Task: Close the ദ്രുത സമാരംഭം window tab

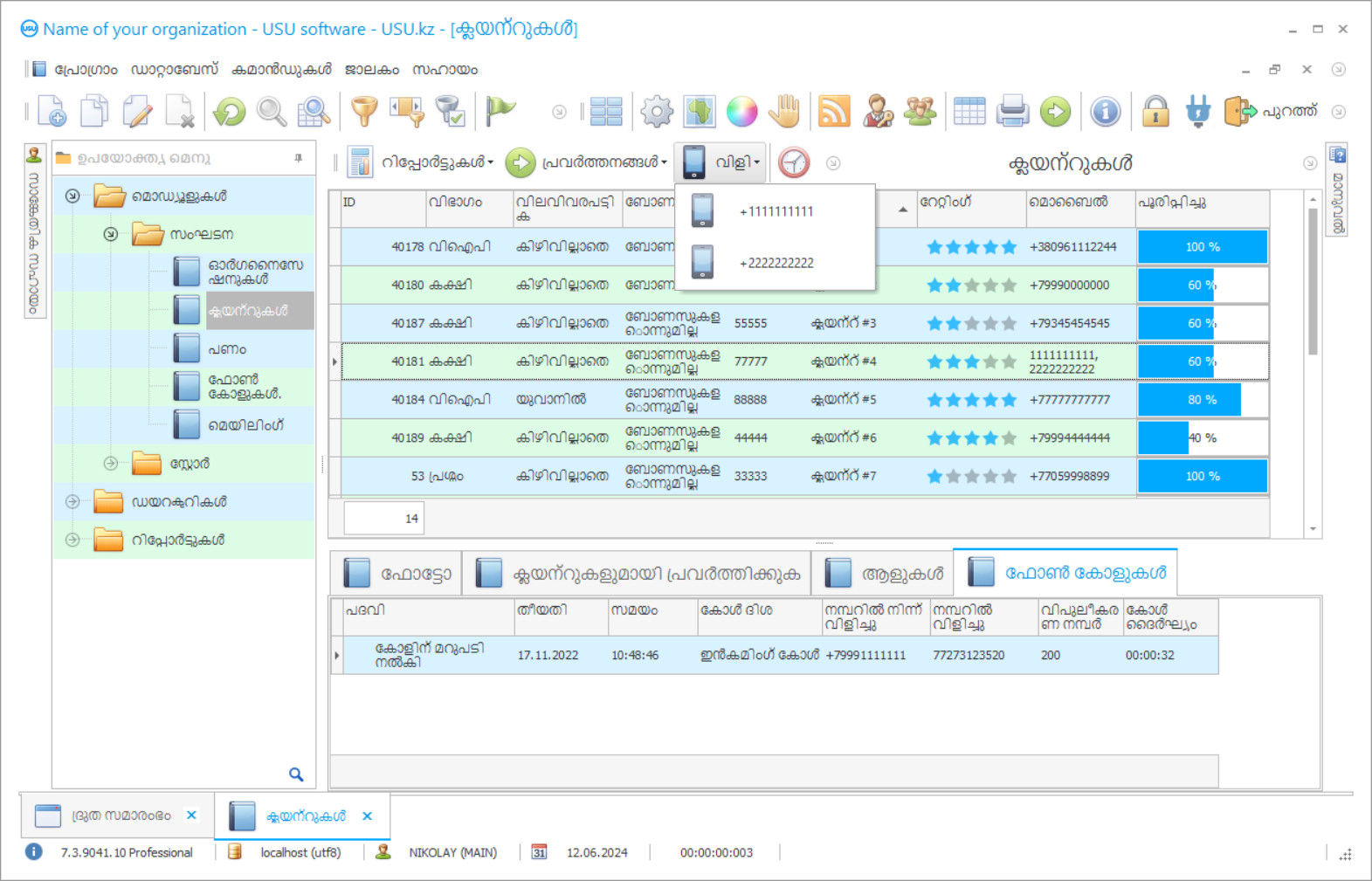Action: (191, 815)
